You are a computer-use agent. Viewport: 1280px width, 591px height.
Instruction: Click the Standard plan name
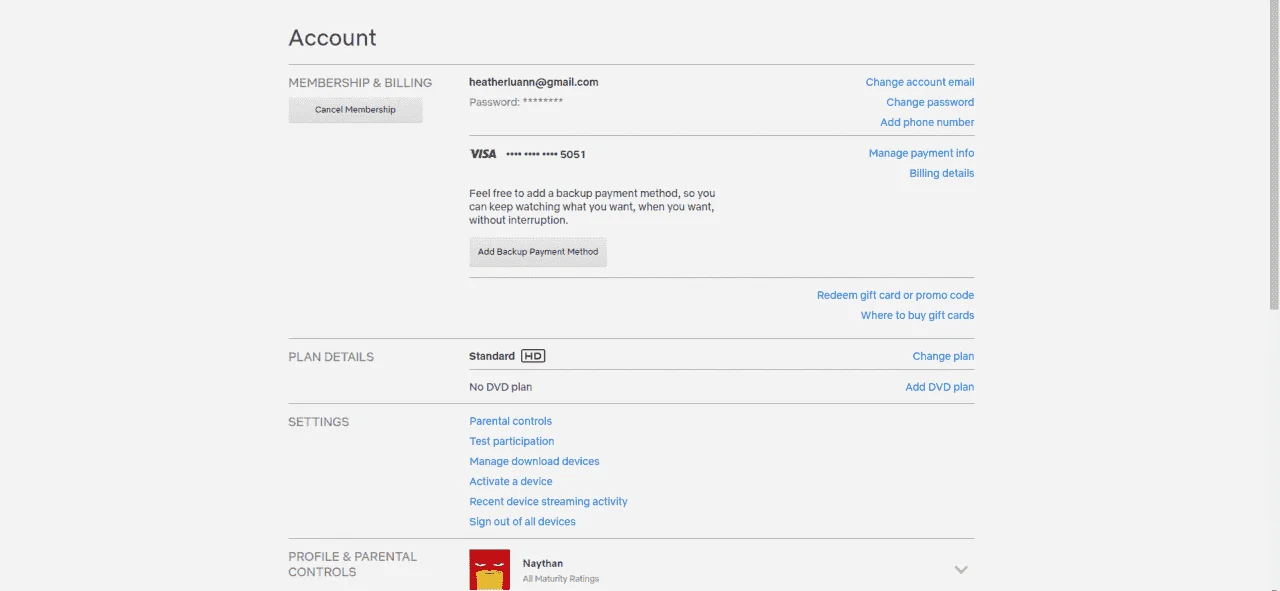click(492, 356)
